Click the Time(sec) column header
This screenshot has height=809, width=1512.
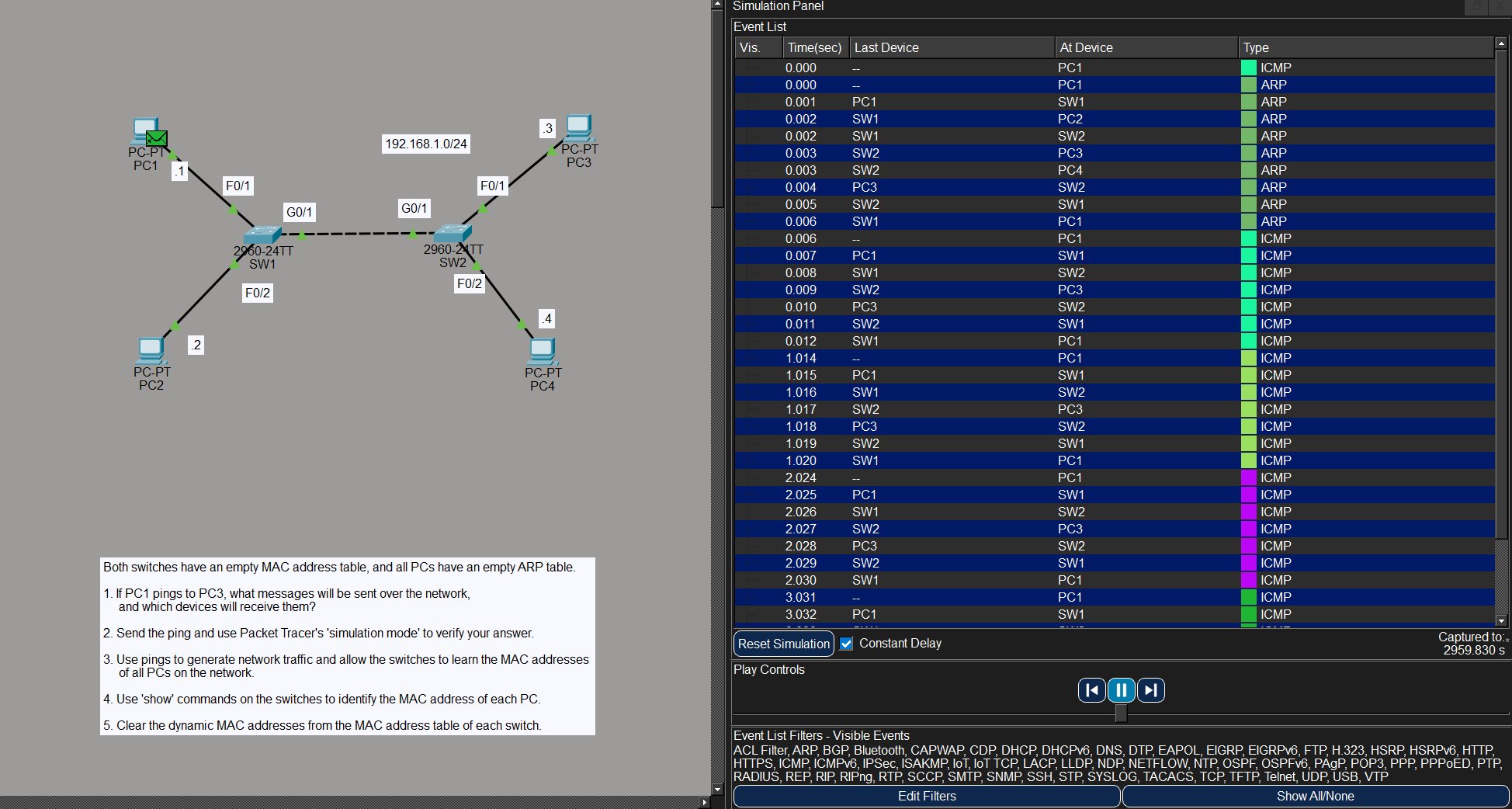[x=815, y=47]
